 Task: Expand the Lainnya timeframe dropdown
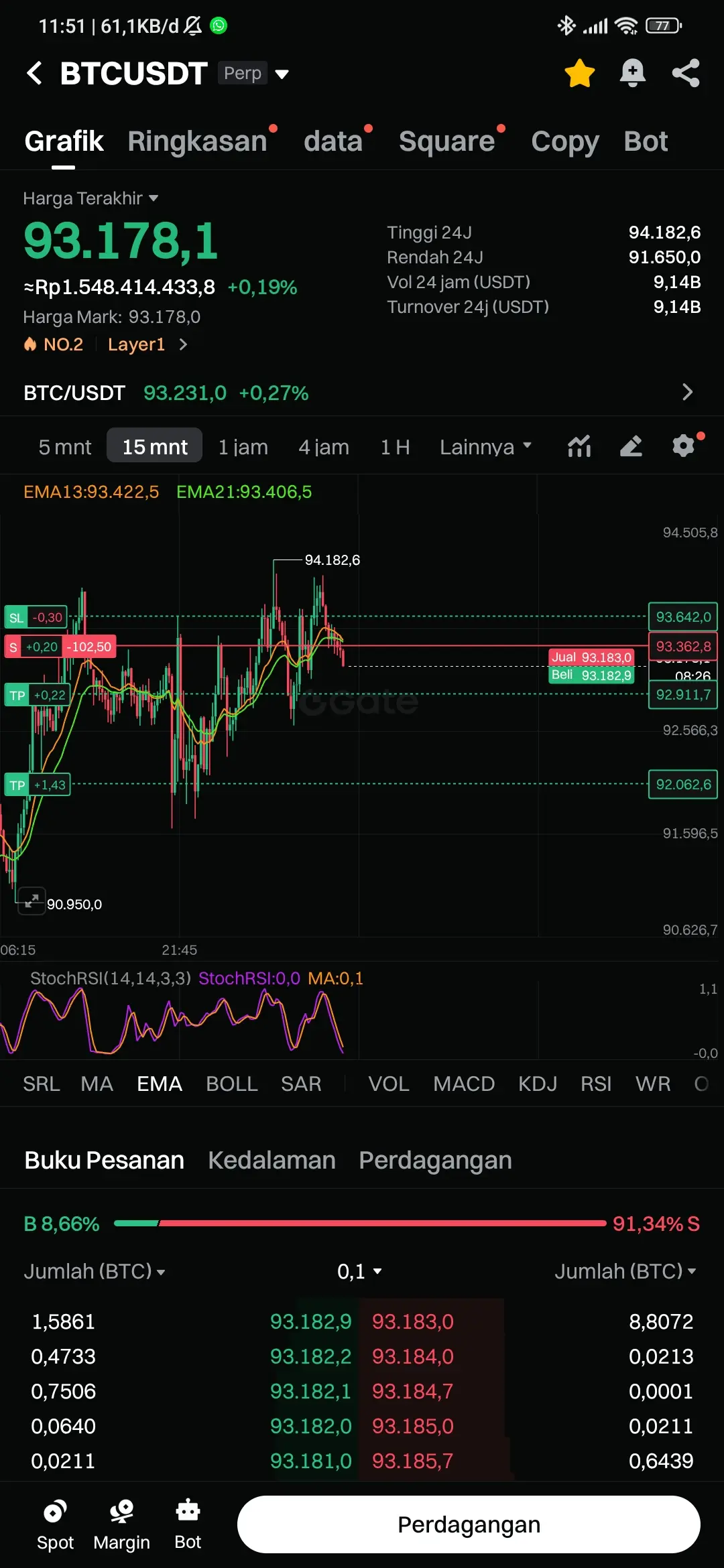click(x=485, y=447)
